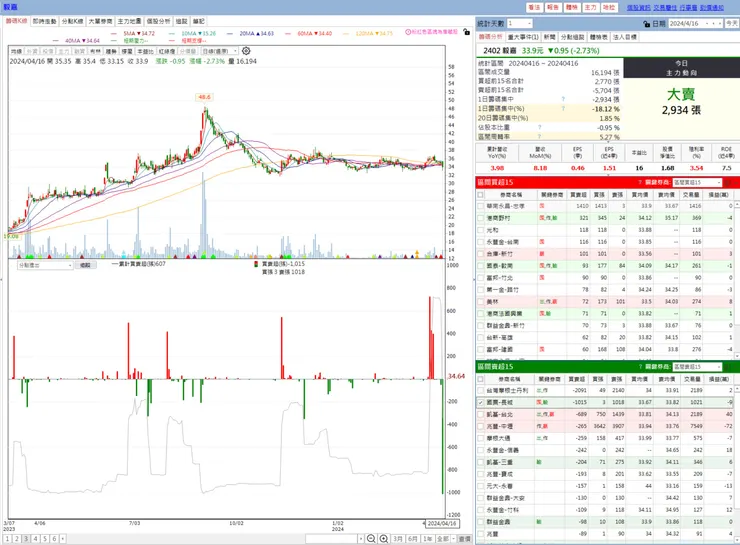Switch to 個股分析 tab
This screenshot has width=740, height=545.
point(158,21)
